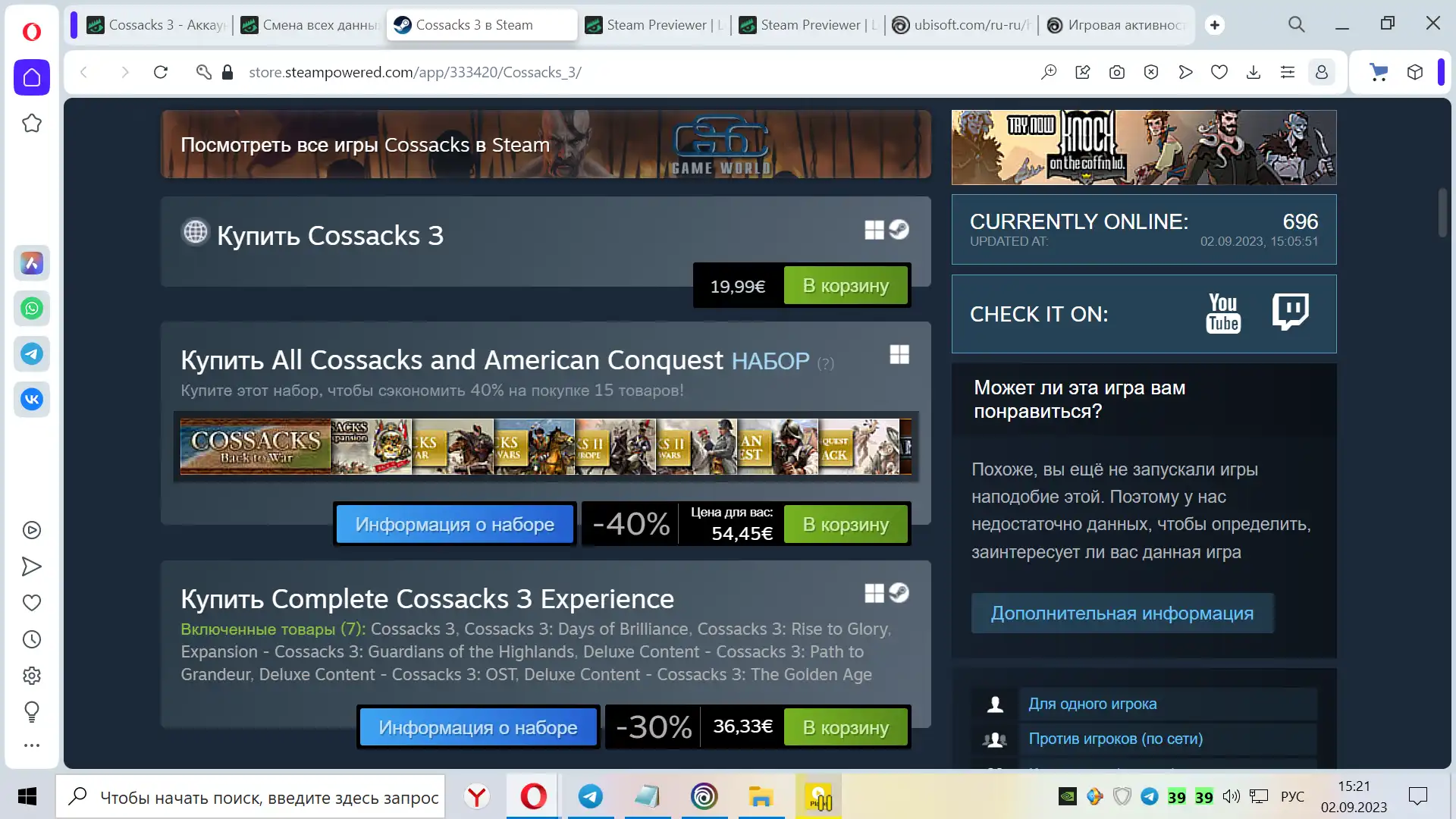Open Windows Start menu
This screenshot has height=819, width=1456.
[x=27, y=796]
